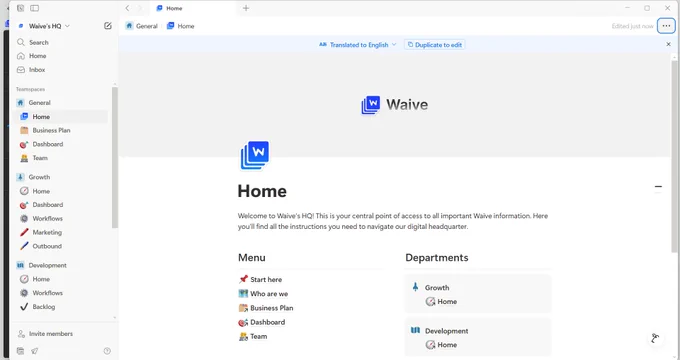The image size is (680, 360).
Task: Click the Waive cover image banner
Action: click(395, 105)
